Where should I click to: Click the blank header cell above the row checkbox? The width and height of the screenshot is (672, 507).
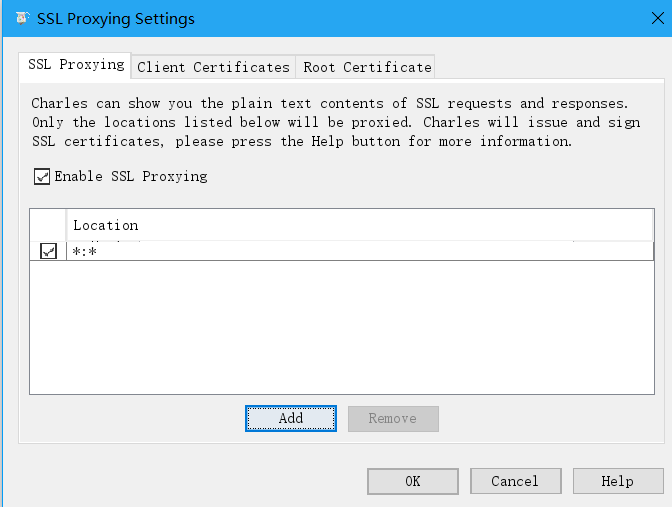pyautogui.click(x=48, y=225)
